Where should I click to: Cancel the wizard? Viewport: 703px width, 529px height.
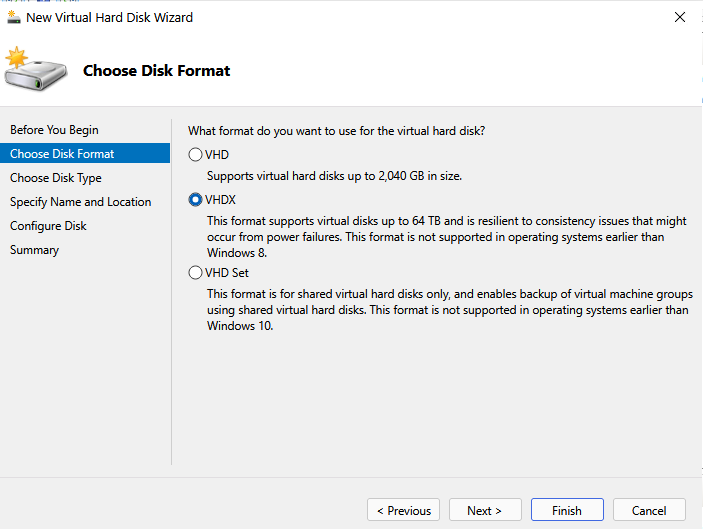pos(649,510)
